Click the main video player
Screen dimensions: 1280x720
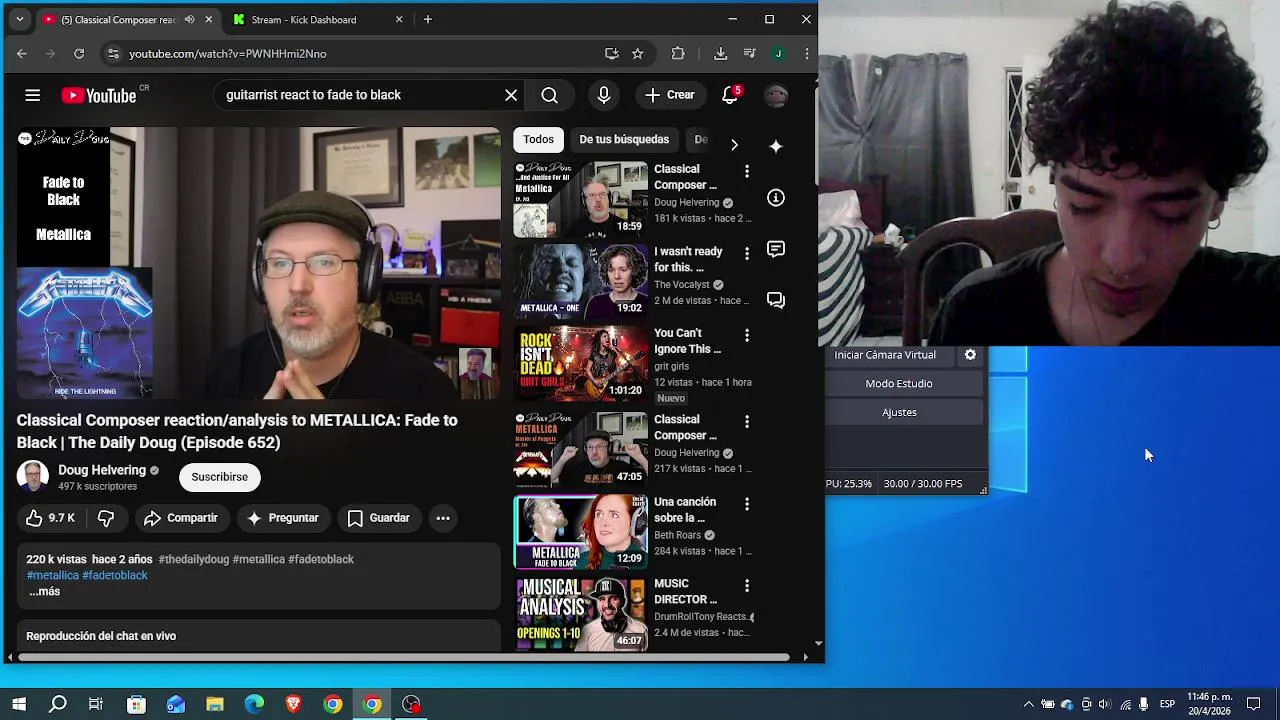[x=258, y=263]
